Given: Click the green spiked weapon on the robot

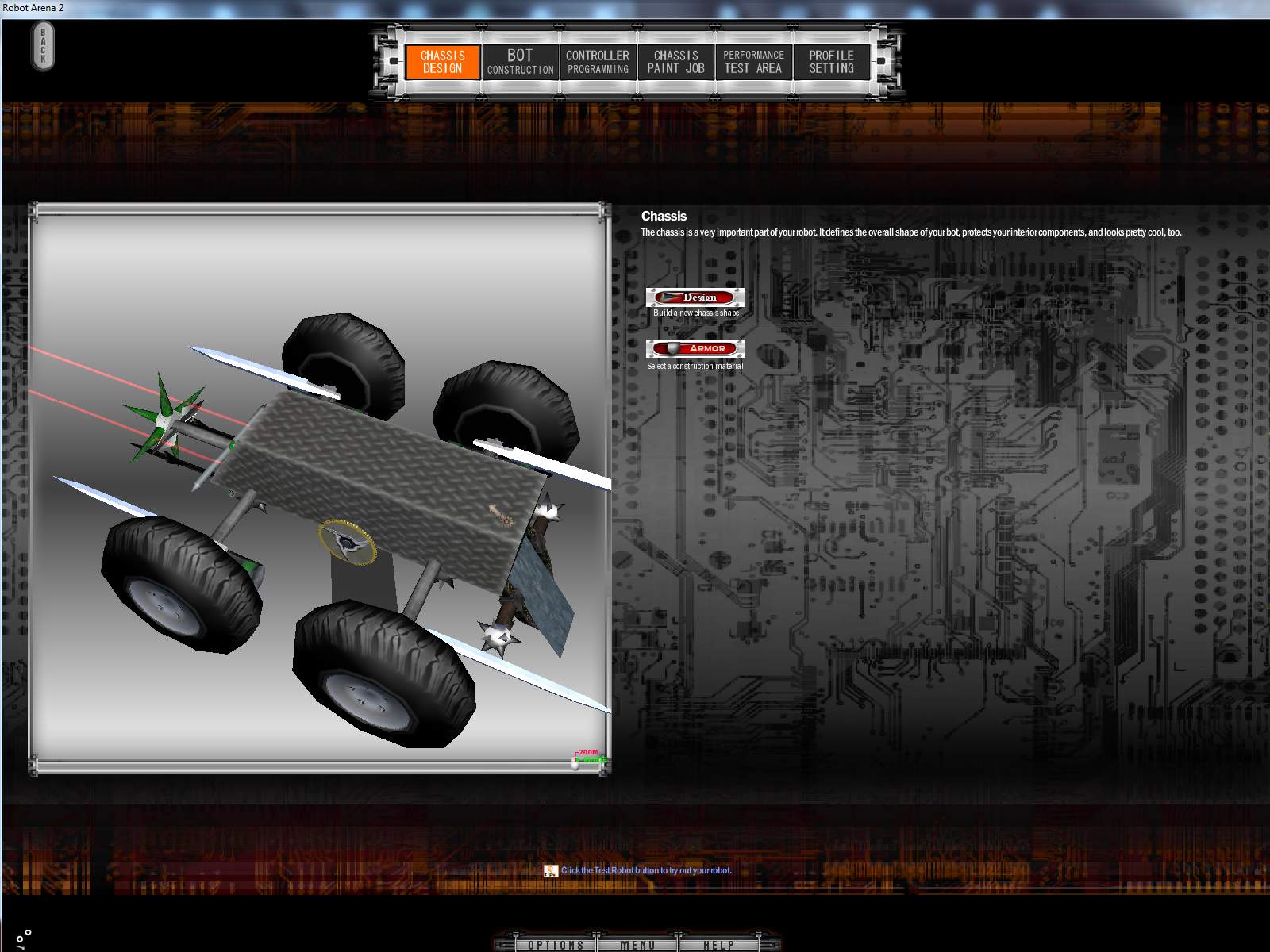Looking at the screenshot, I should pos(164,416).
